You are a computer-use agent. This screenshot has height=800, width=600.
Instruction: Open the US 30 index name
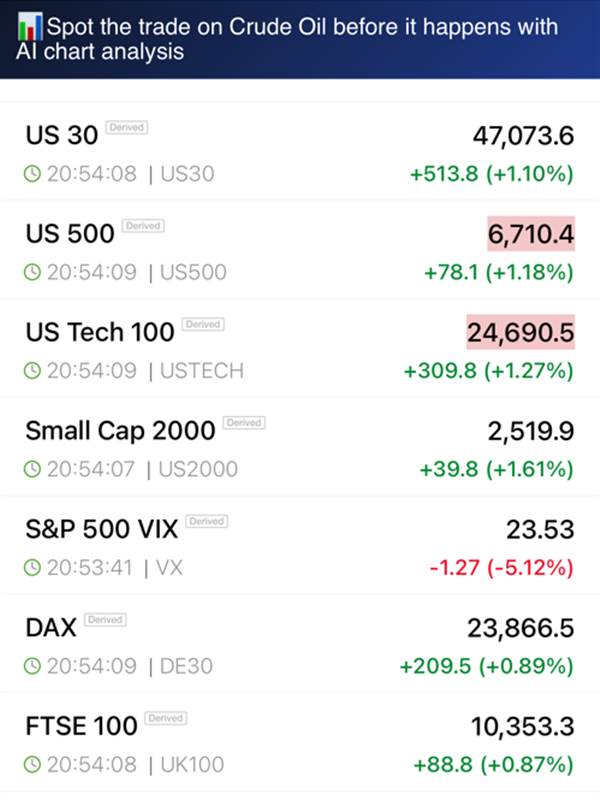click(62, 135)
